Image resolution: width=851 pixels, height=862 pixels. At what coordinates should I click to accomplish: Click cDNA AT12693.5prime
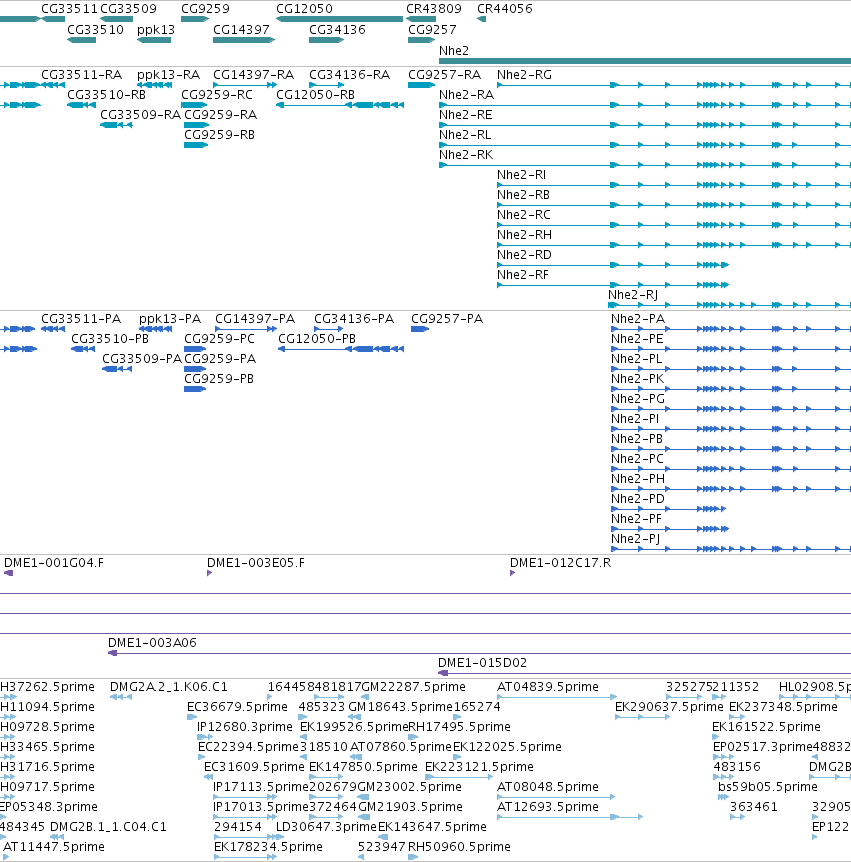click(548, 806)
